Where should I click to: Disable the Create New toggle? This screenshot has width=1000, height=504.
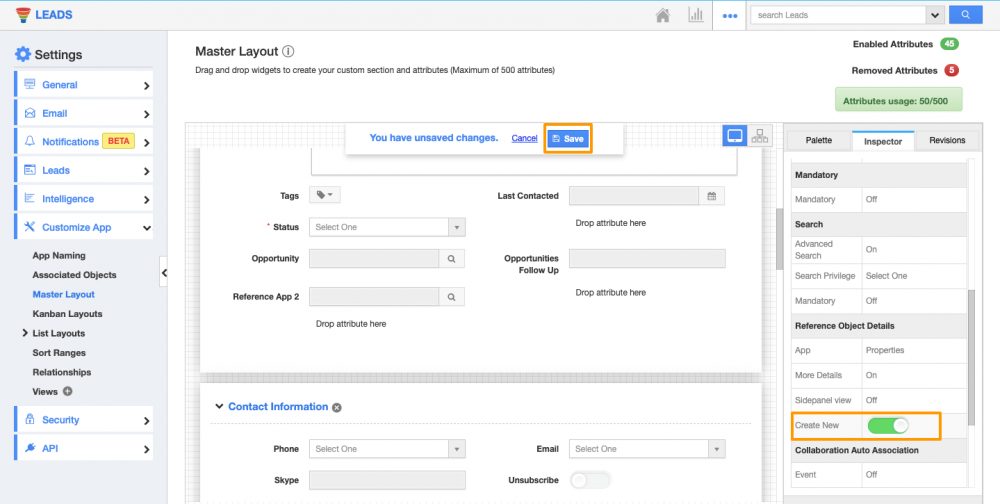coord(888,426)
